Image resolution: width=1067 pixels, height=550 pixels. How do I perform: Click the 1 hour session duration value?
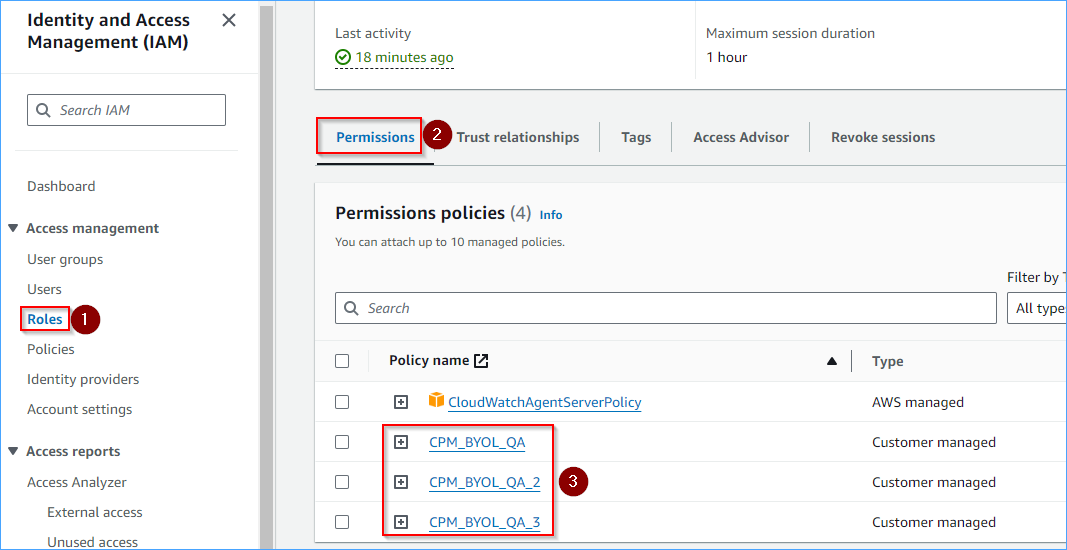point(726,58)
